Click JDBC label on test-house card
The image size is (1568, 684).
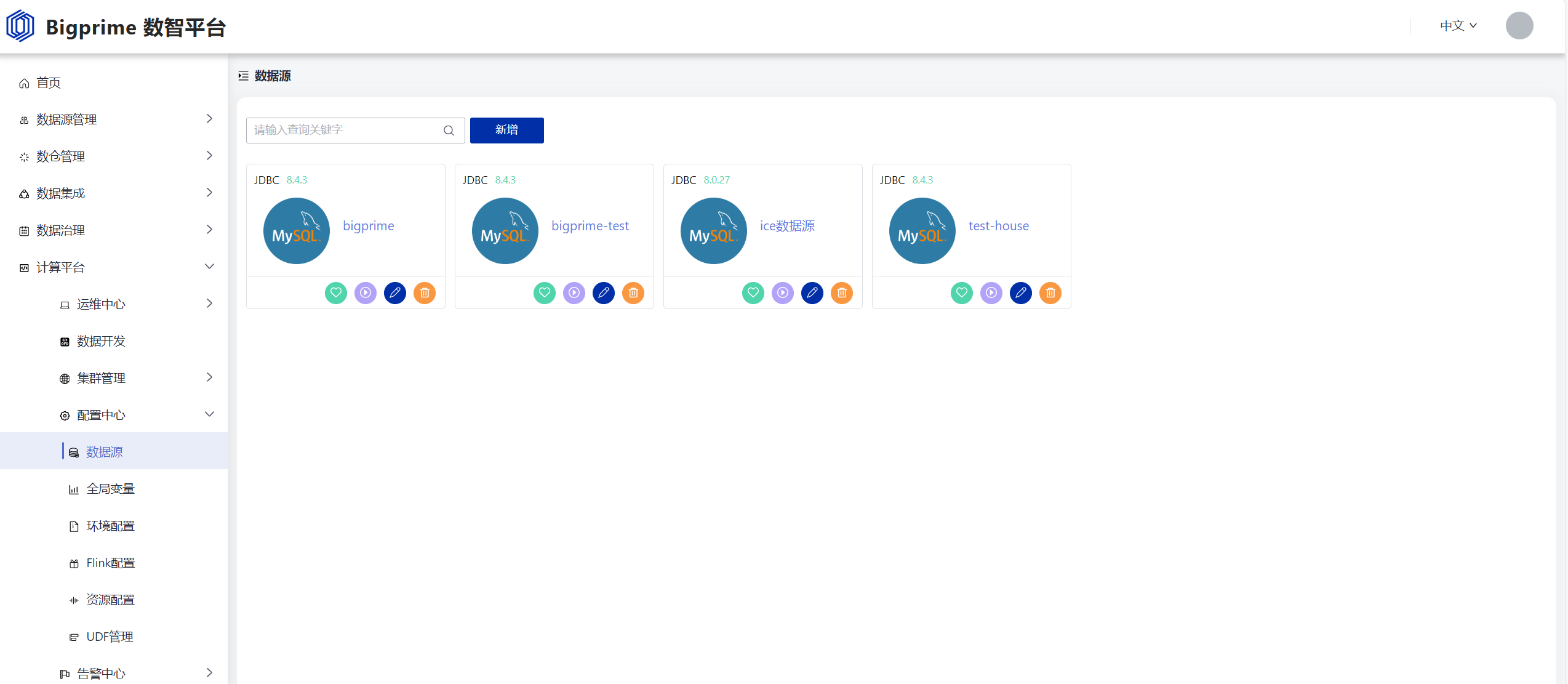[x=892, y=180]
